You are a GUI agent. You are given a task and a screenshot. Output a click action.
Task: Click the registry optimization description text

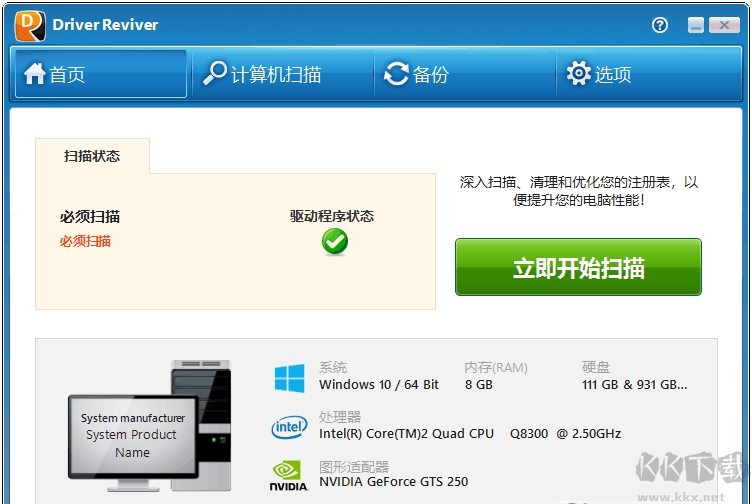click(579, 191)
